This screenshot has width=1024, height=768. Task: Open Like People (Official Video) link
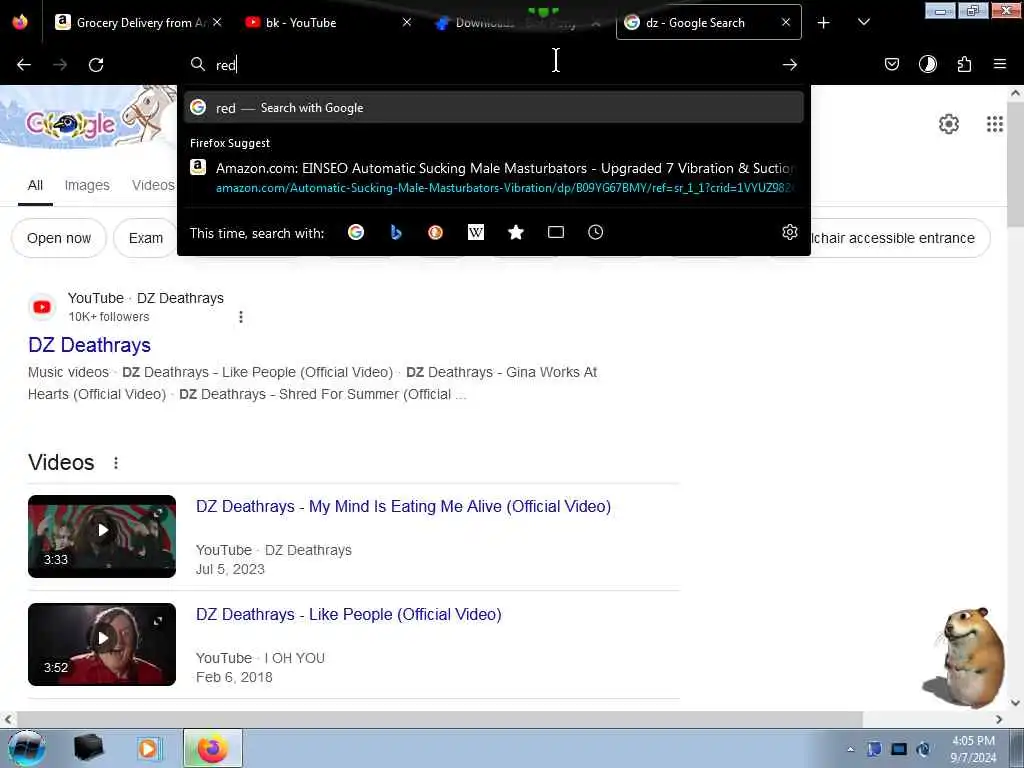[349, 615]
